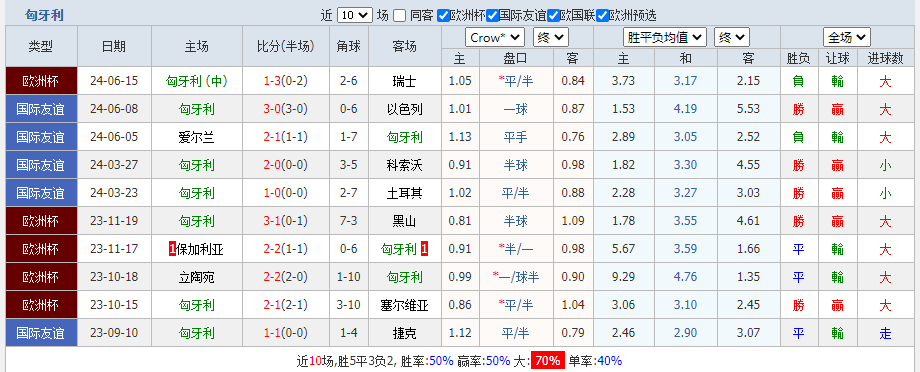The width and height of the screenshot is (920, 372).
Task: Click handicap *一/球半 in 立陶宛 row
Action: [515, 277]
